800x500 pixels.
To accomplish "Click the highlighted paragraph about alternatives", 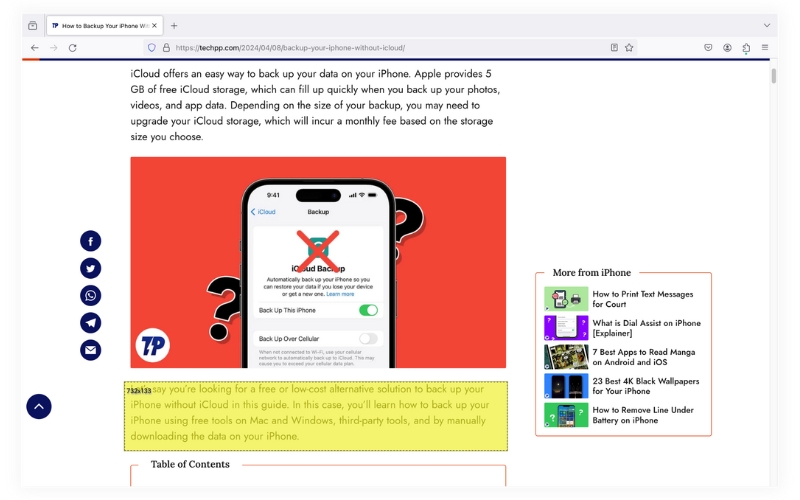I will [315, 416].
